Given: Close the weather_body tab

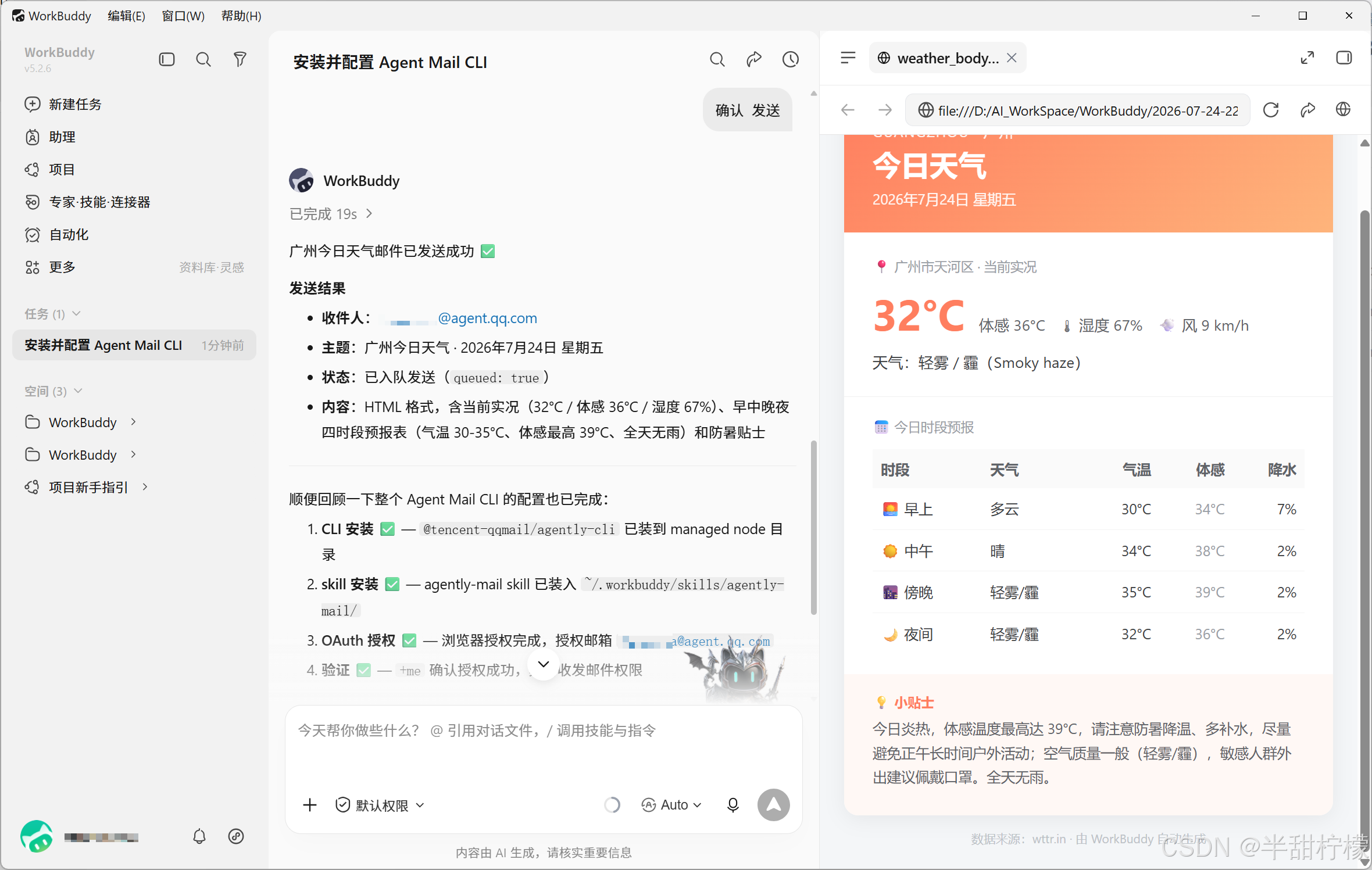Looking at the screenshot, I should tap(1012, 58).
